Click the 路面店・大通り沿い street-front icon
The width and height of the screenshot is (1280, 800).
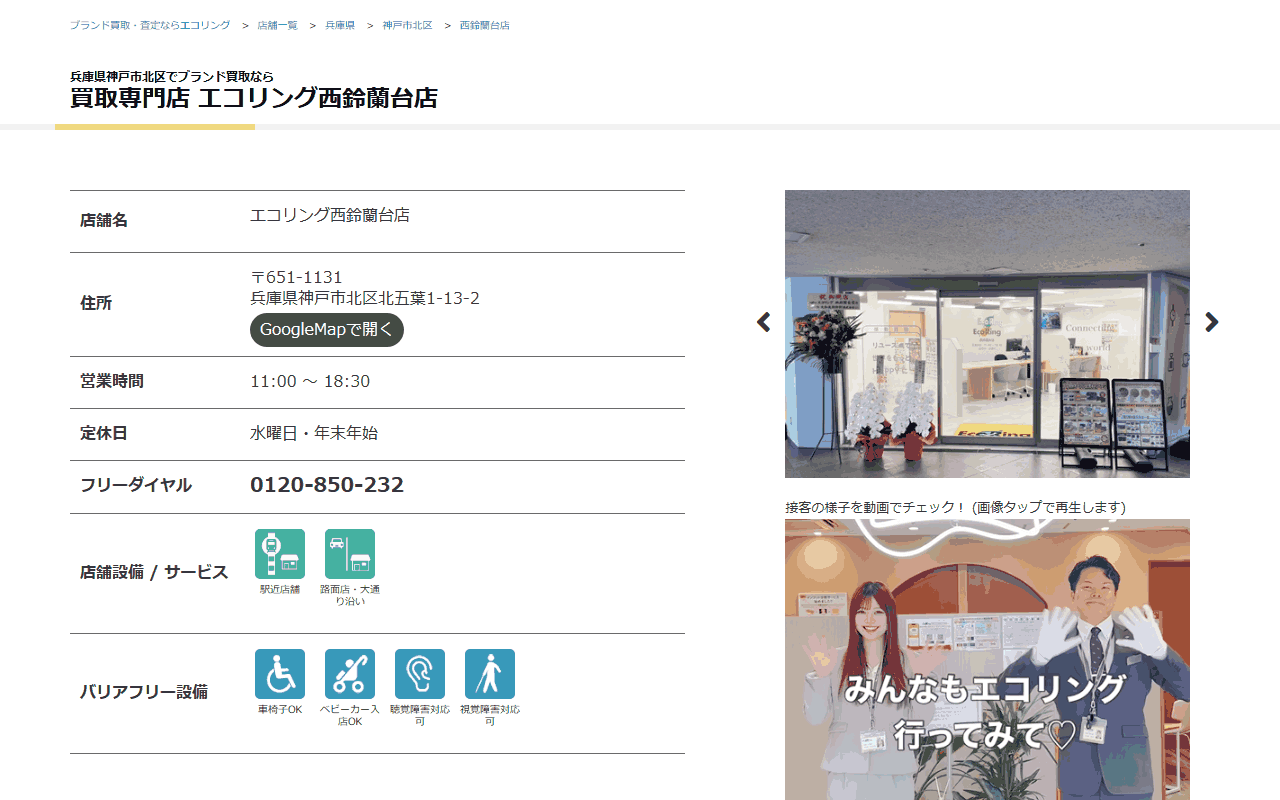(x=350, y=554)
